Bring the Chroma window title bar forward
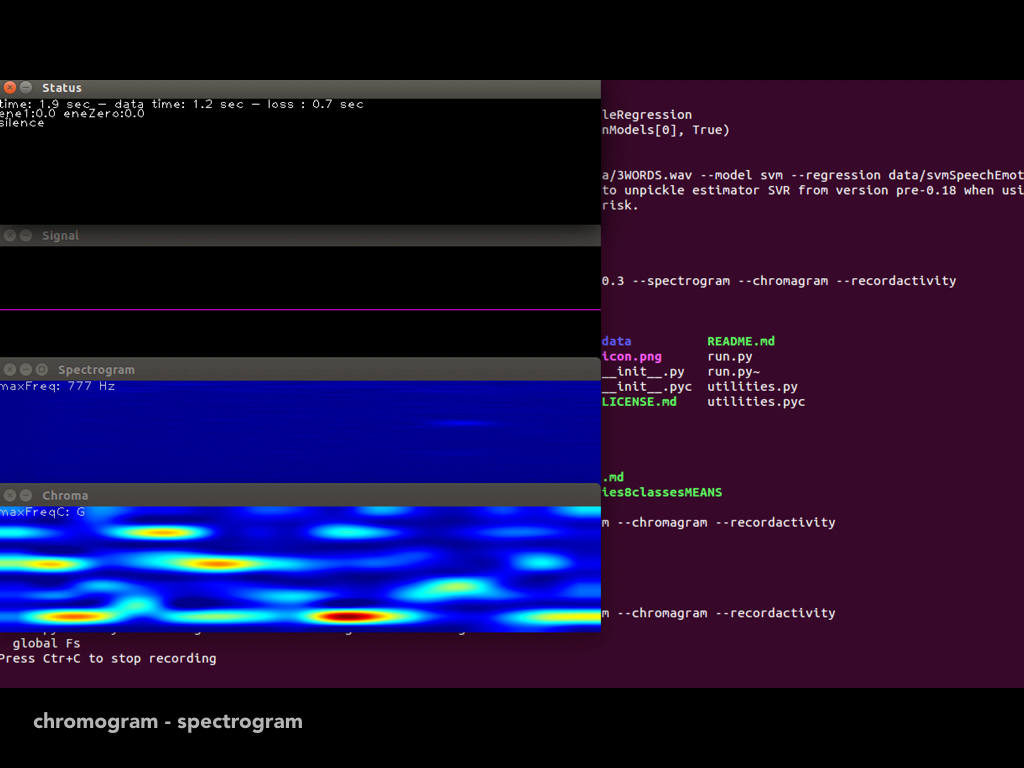 (300, 496)
